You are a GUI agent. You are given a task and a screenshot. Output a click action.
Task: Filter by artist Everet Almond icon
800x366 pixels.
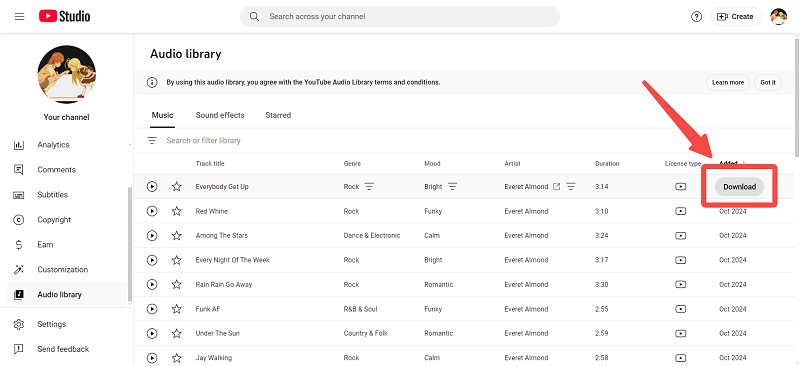point(571,187)
